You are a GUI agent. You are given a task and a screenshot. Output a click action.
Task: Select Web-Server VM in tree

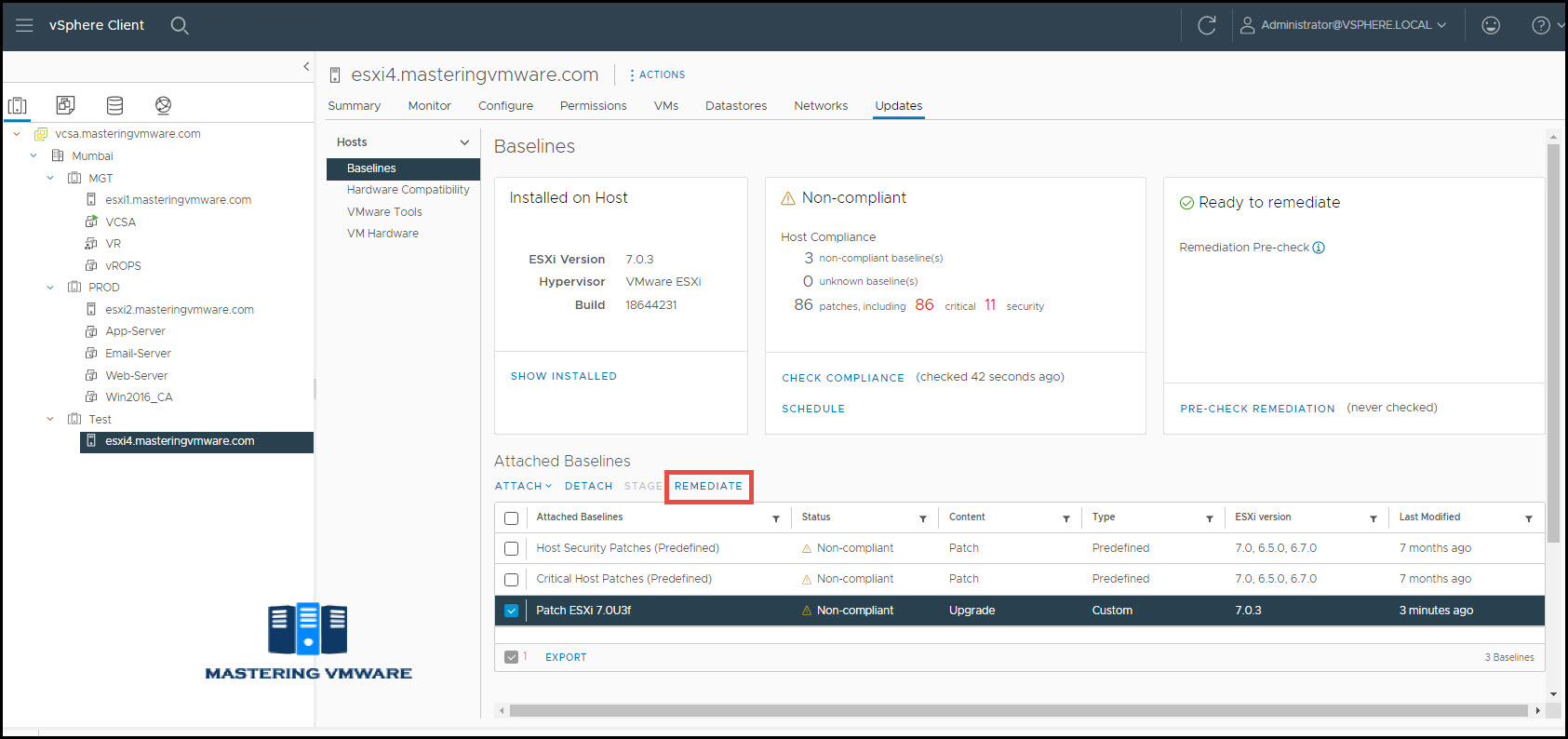click(x=136, y=376)
